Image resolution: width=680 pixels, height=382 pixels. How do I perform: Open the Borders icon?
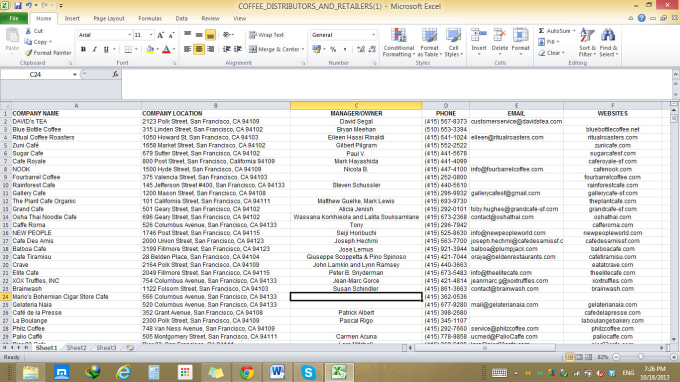(x=128, y=49)
